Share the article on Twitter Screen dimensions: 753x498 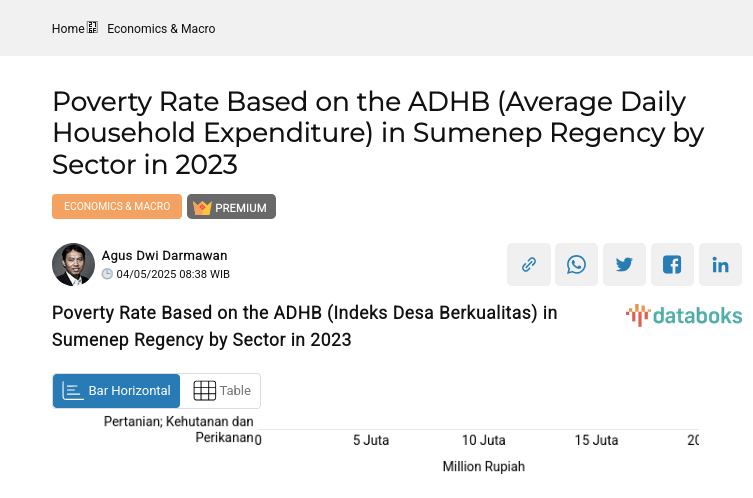tap(624, 265)
